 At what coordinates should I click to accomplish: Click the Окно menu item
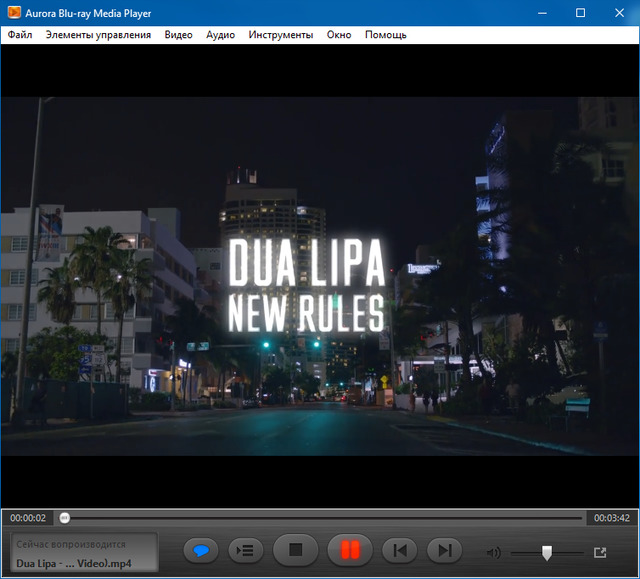[339, 35]
